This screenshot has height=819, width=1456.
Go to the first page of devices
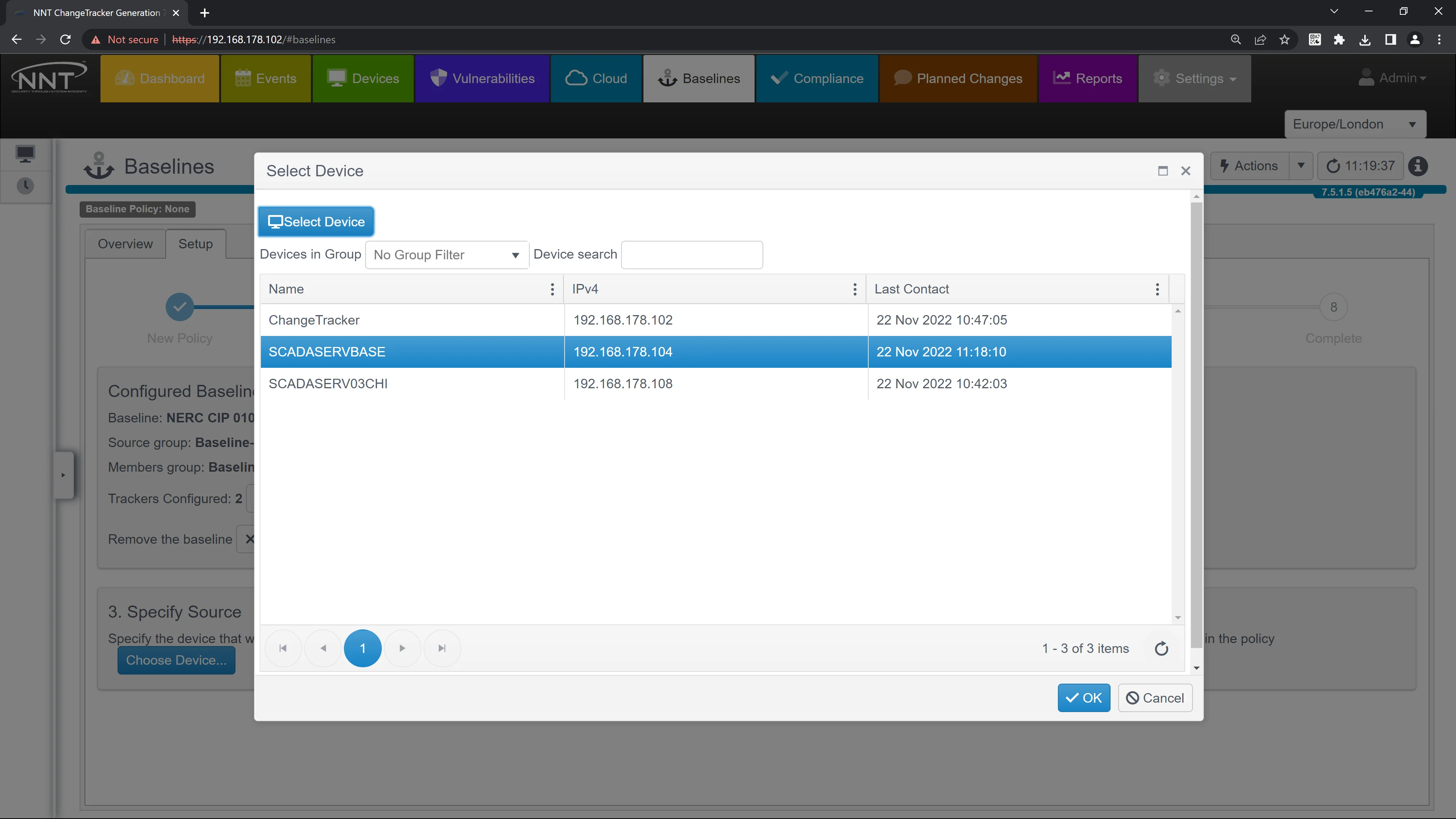[283, 648]
